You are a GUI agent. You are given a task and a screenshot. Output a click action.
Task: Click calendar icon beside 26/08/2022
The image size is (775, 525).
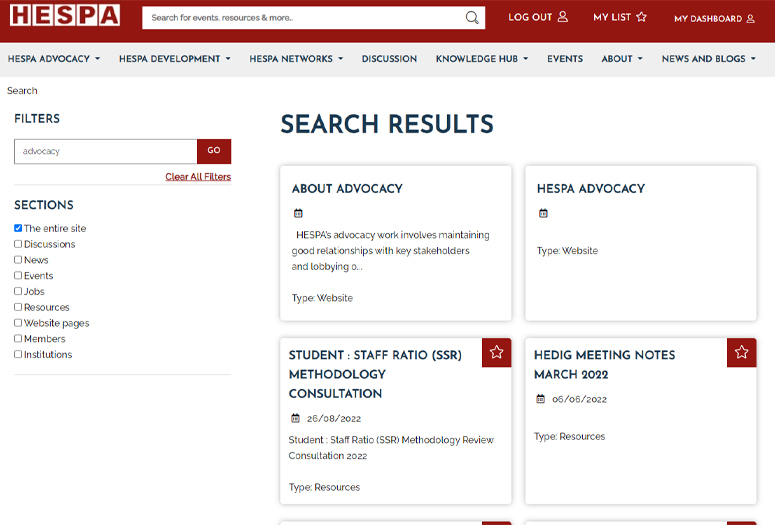(295, 418)
